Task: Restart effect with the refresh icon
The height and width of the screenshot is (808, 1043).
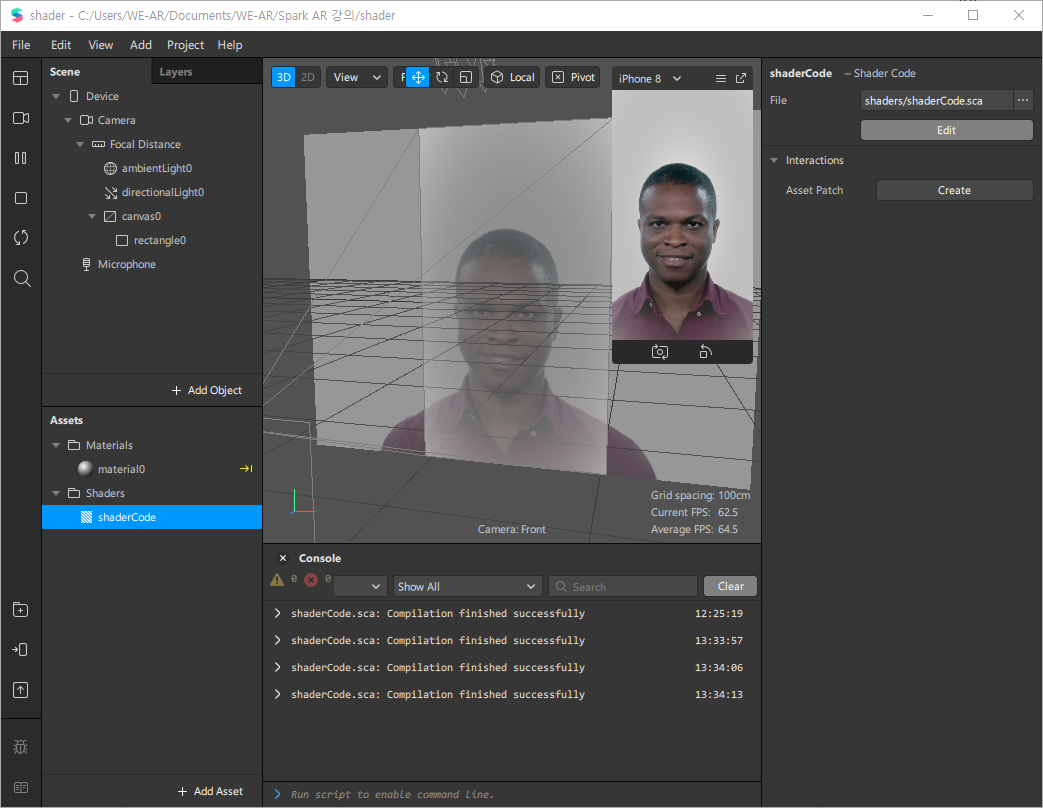Action: click(21, 237)
